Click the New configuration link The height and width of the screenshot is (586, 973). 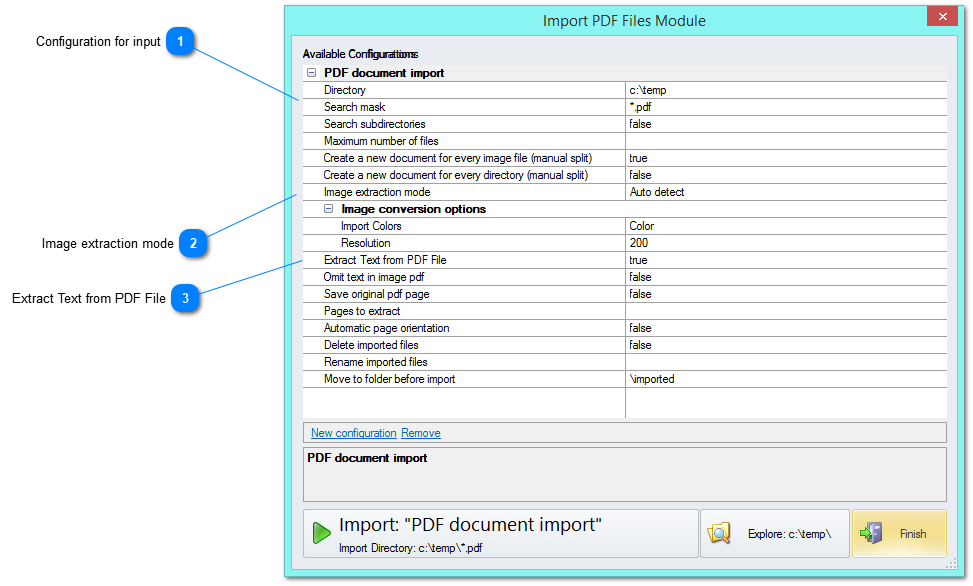click(x=353, y=432)
